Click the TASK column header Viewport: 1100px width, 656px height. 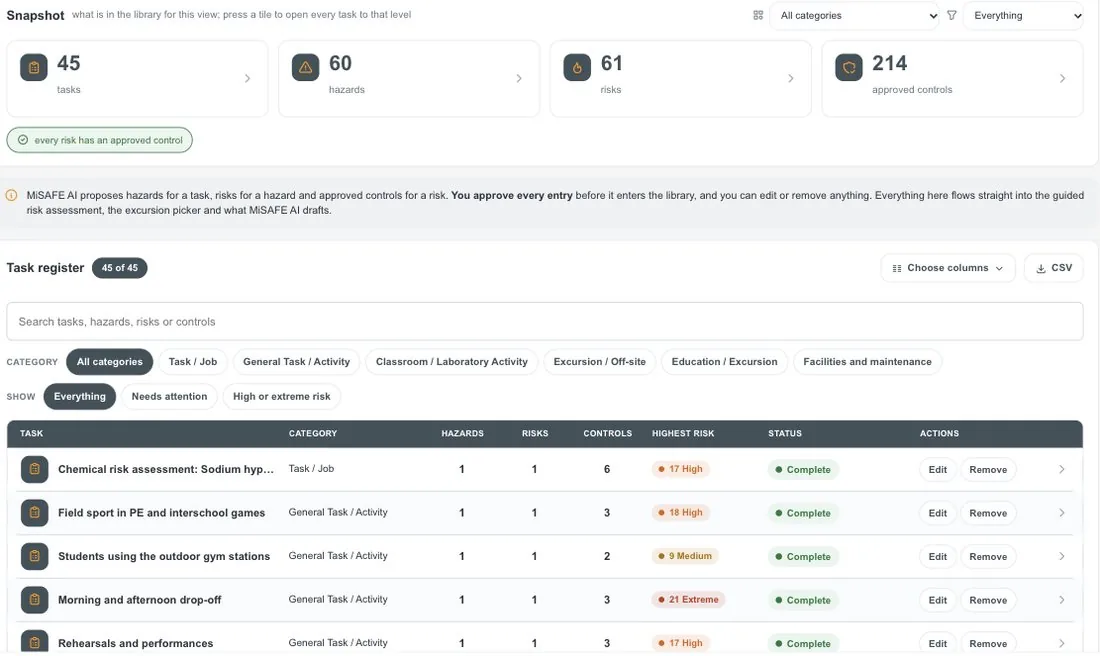click(x=32, y=434)
